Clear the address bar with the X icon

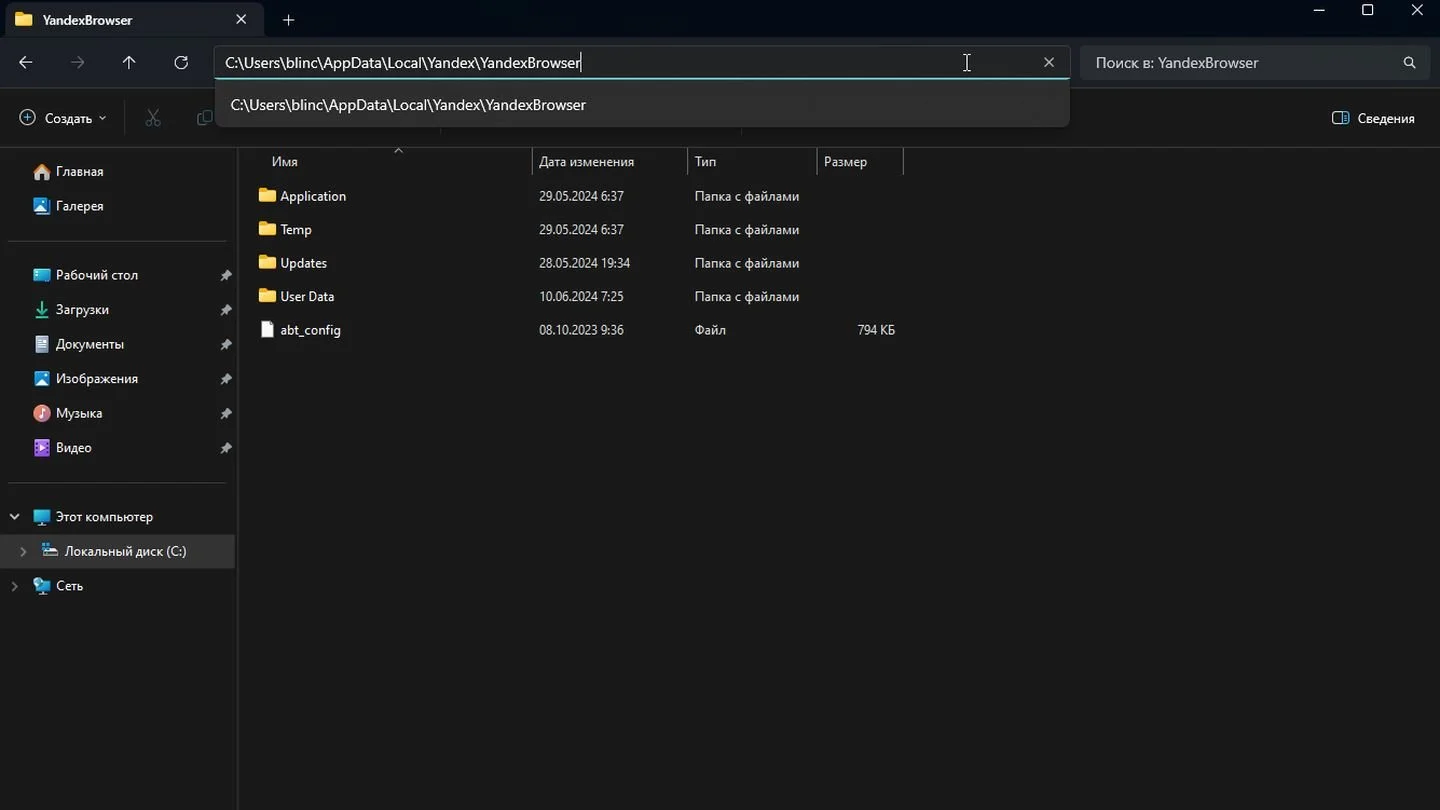tap(1049, 62)
